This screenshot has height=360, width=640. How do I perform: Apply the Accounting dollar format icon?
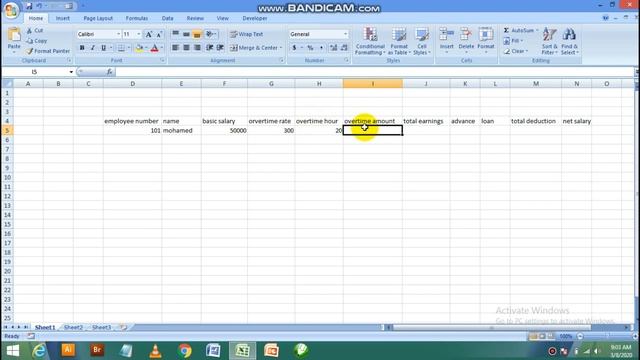pos(294,48)
